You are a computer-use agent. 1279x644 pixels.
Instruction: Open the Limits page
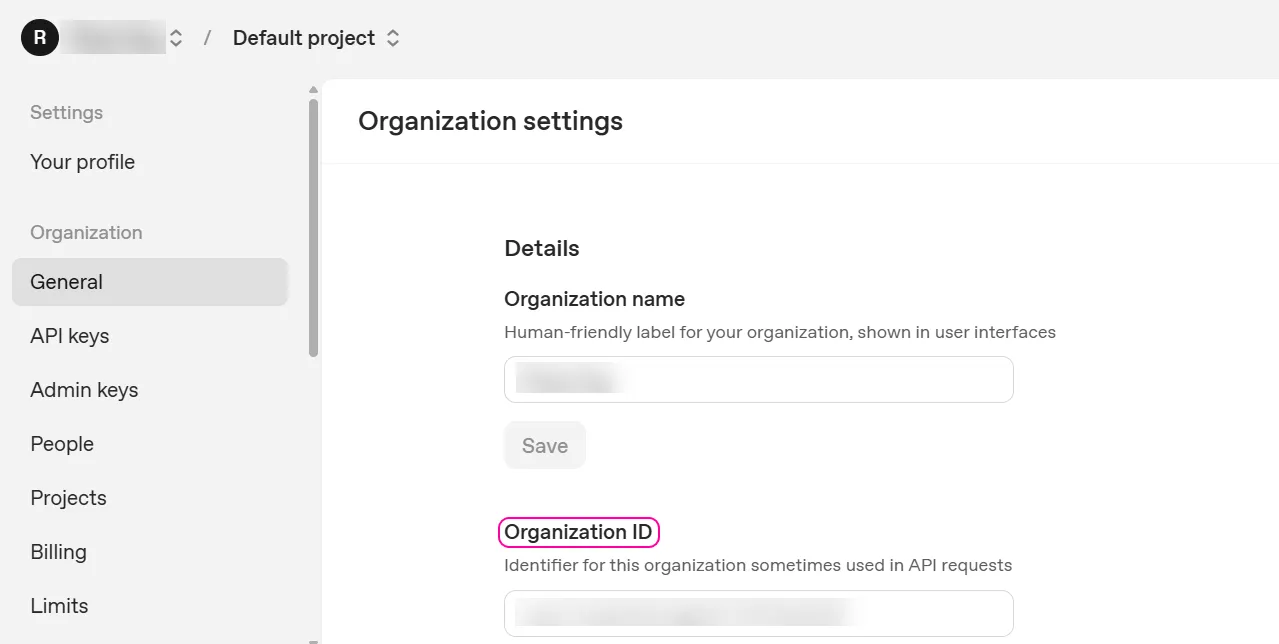59,606
